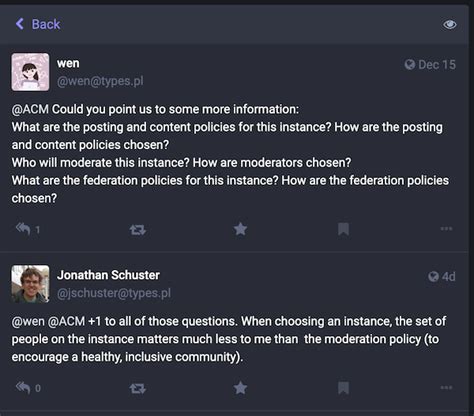Toggle sensitive content visibility with eye icon
This screenshot has width=474, height=416.
pos(449,24)
